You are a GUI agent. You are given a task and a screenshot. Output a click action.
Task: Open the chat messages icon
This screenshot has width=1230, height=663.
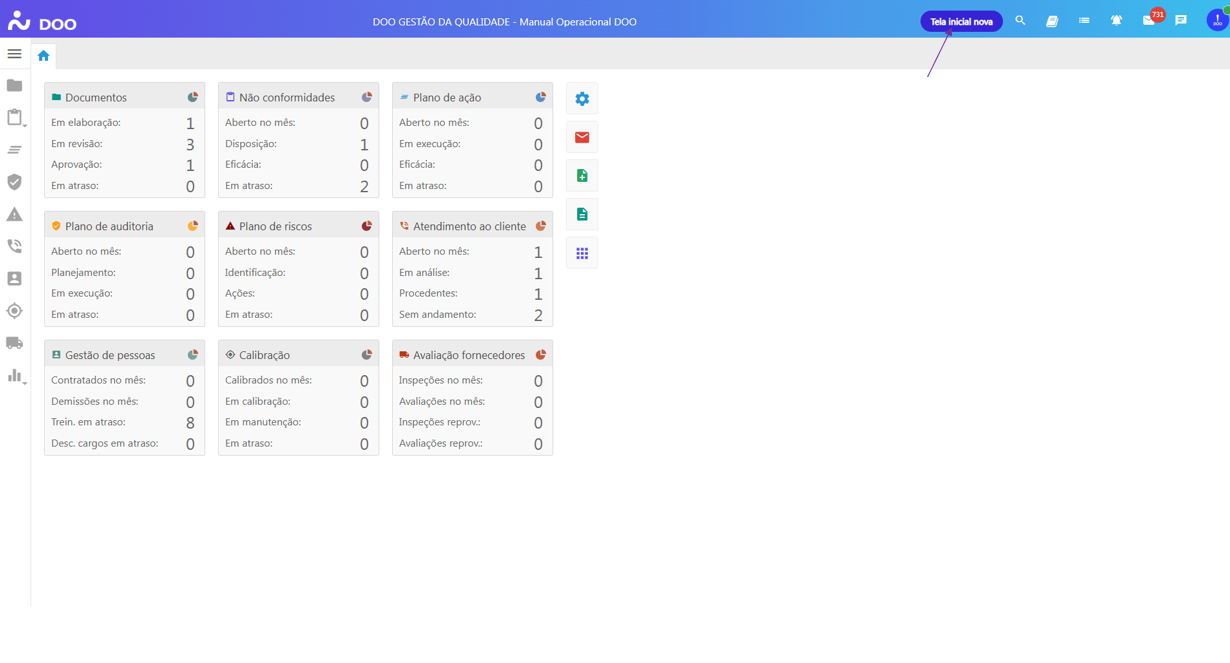click(1181, 20)
